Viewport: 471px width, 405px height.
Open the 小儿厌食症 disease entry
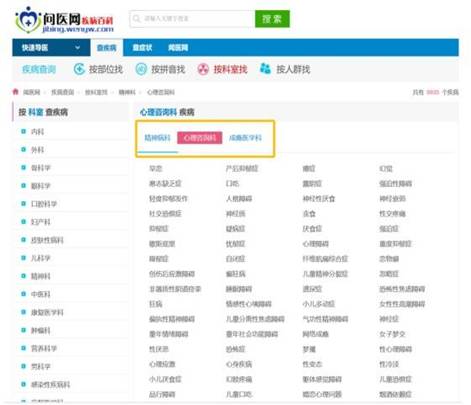[165, 379]
